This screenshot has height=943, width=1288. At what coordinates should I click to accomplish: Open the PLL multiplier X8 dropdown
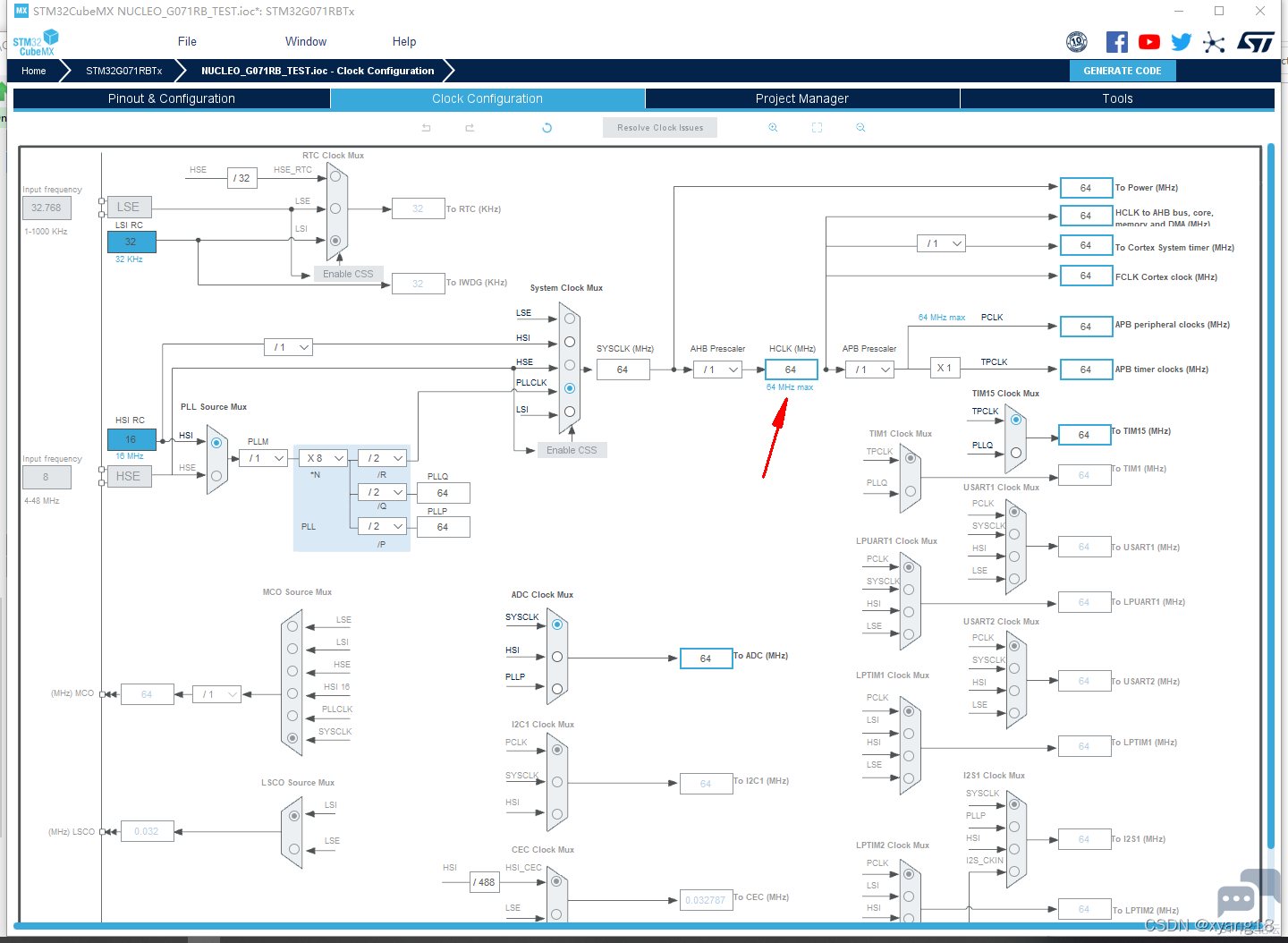(323, 458)
